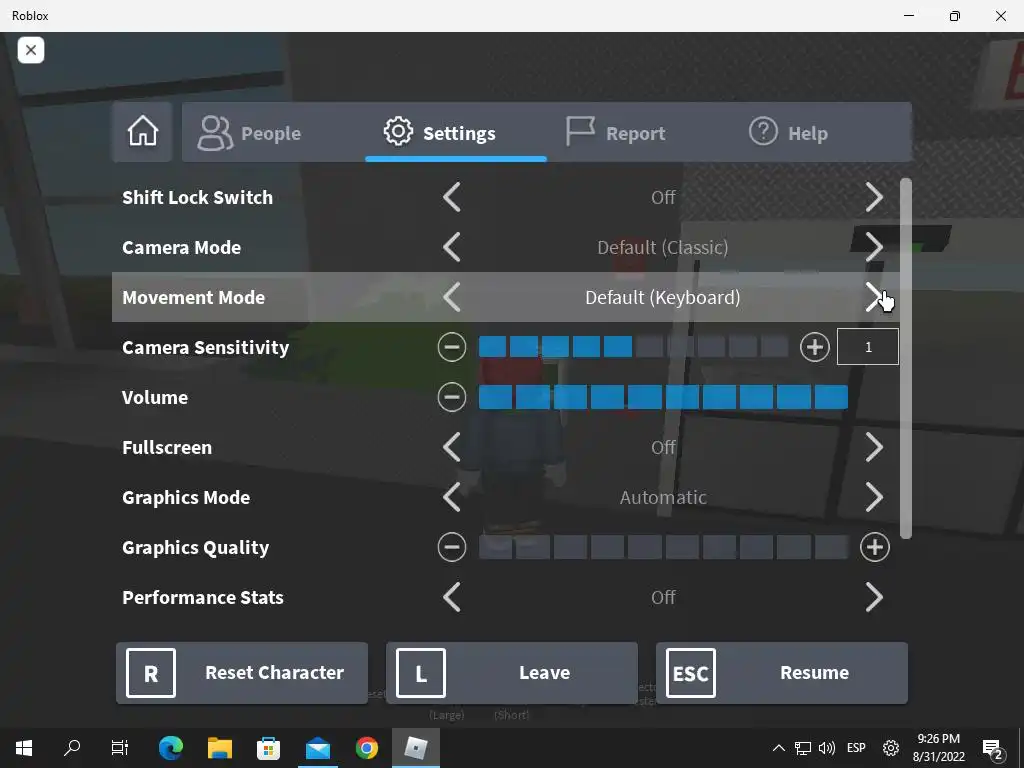Increase Graphics Quality with plus icon
This screenshot has width=1024, height=768.
tap(874, 547)
